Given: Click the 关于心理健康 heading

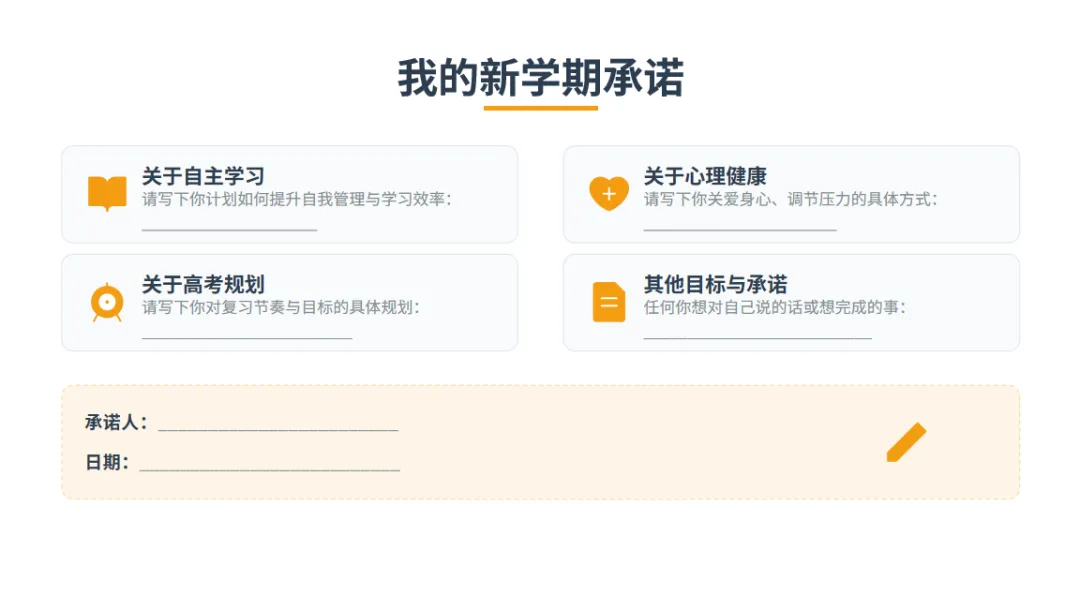Looking at the screenshot, I should point(705,176).
